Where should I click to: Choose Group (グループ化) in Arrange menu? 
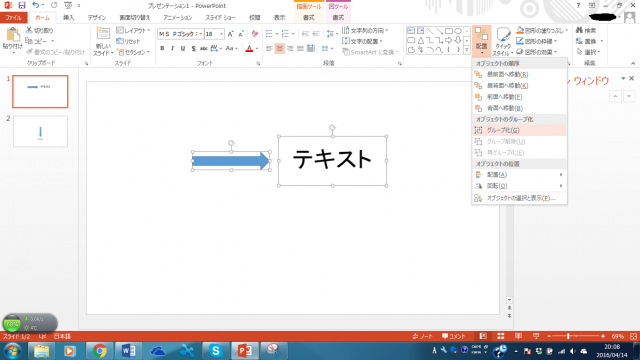[519, 130]
